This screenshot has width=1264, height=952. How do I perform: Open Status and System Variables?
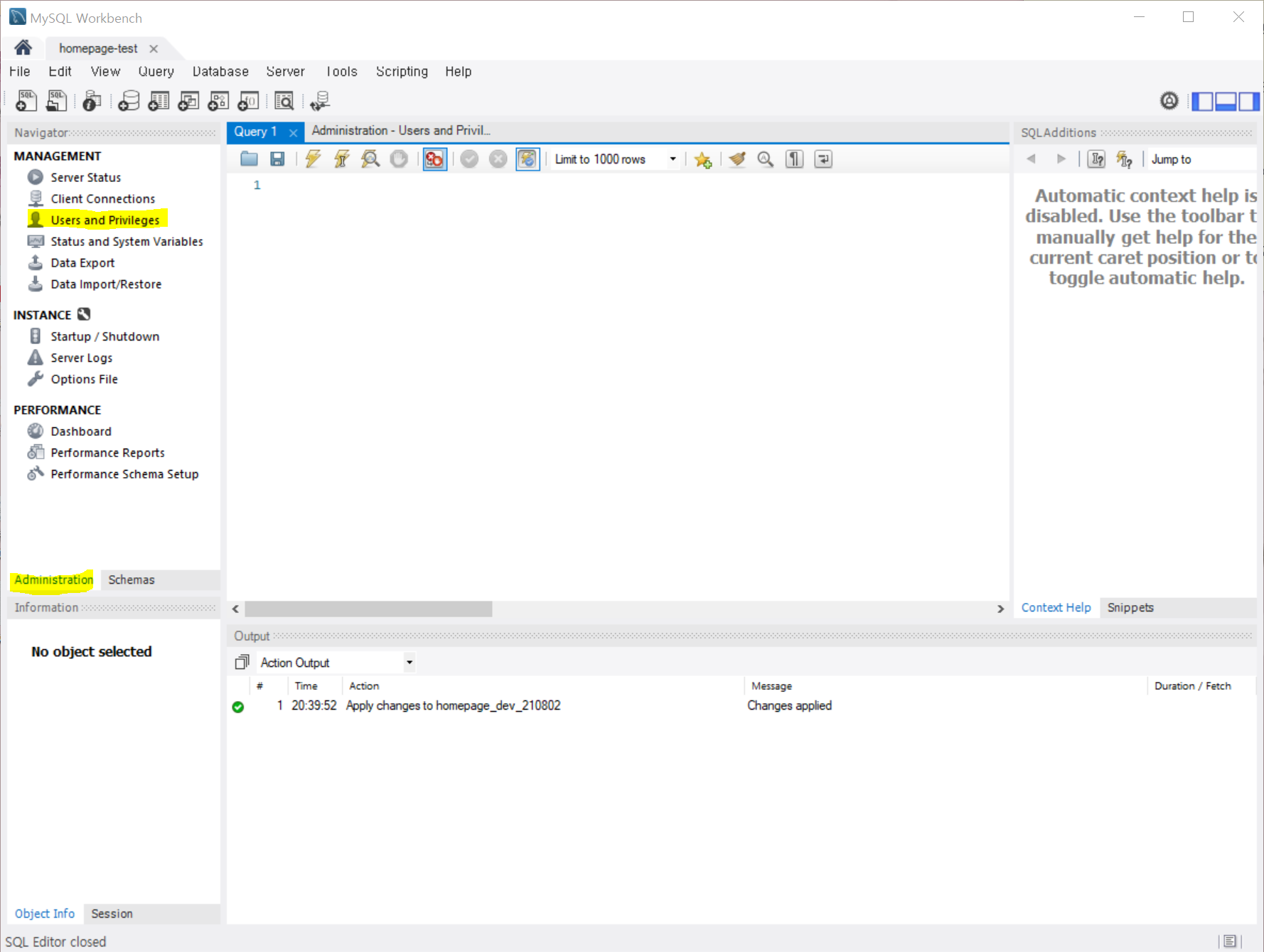[127, 241]
